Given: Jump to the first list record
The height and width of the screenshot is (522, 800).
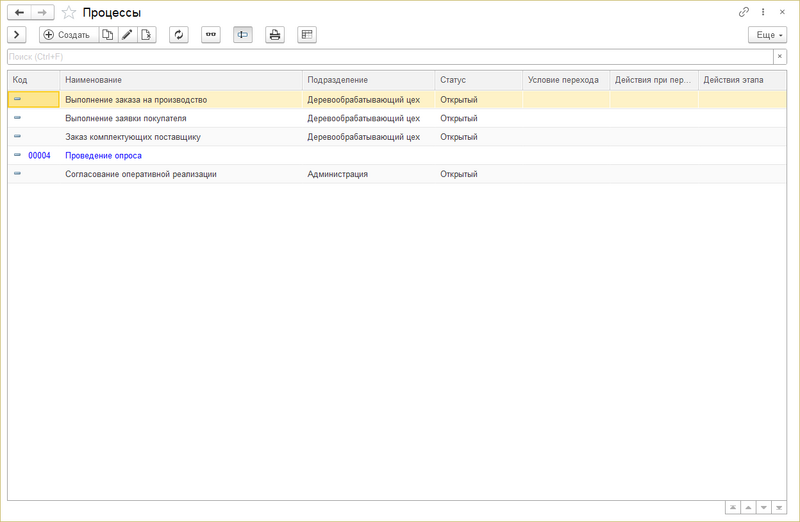Looking at the screenshot, I should [x=733, y=507].
